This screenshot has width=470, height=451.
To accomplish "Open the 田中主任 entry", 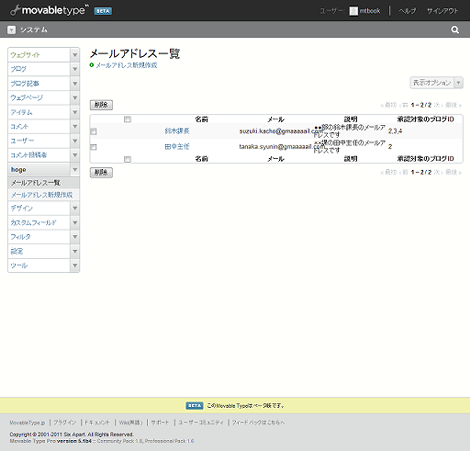I will coord(177,146).
